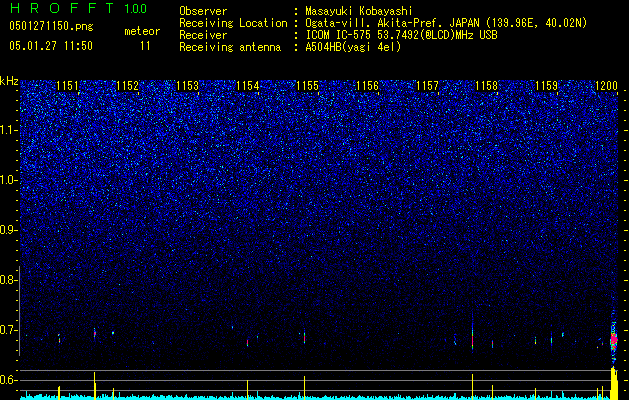Click the 1200 time marker
The image size is (629, 400).
coord(606,86)
